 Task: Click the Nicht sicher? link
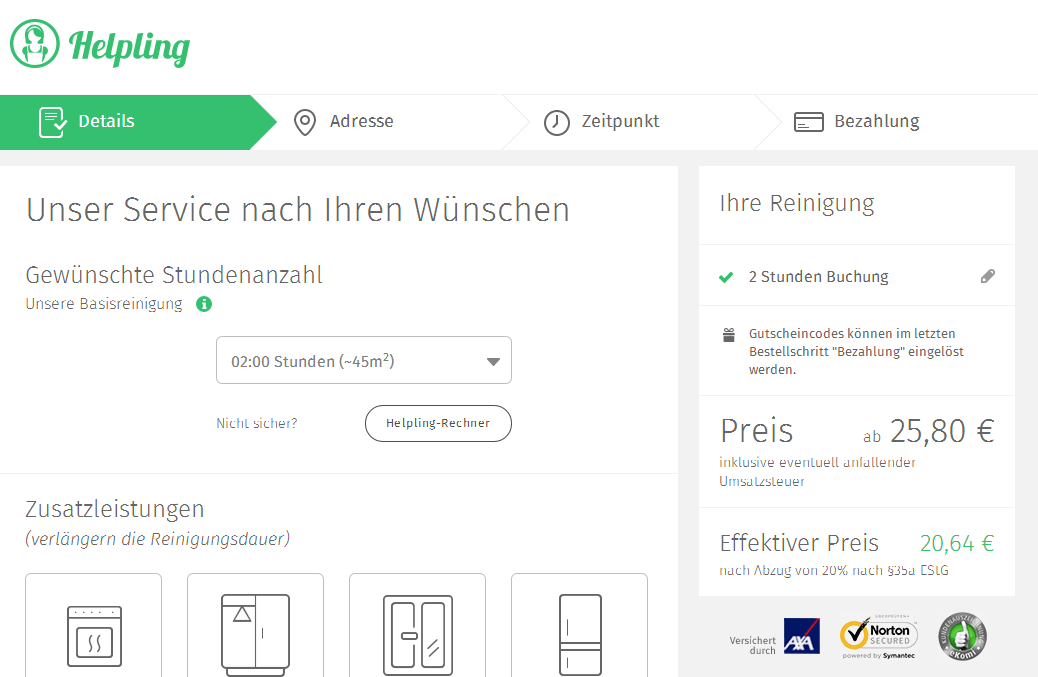257,423
